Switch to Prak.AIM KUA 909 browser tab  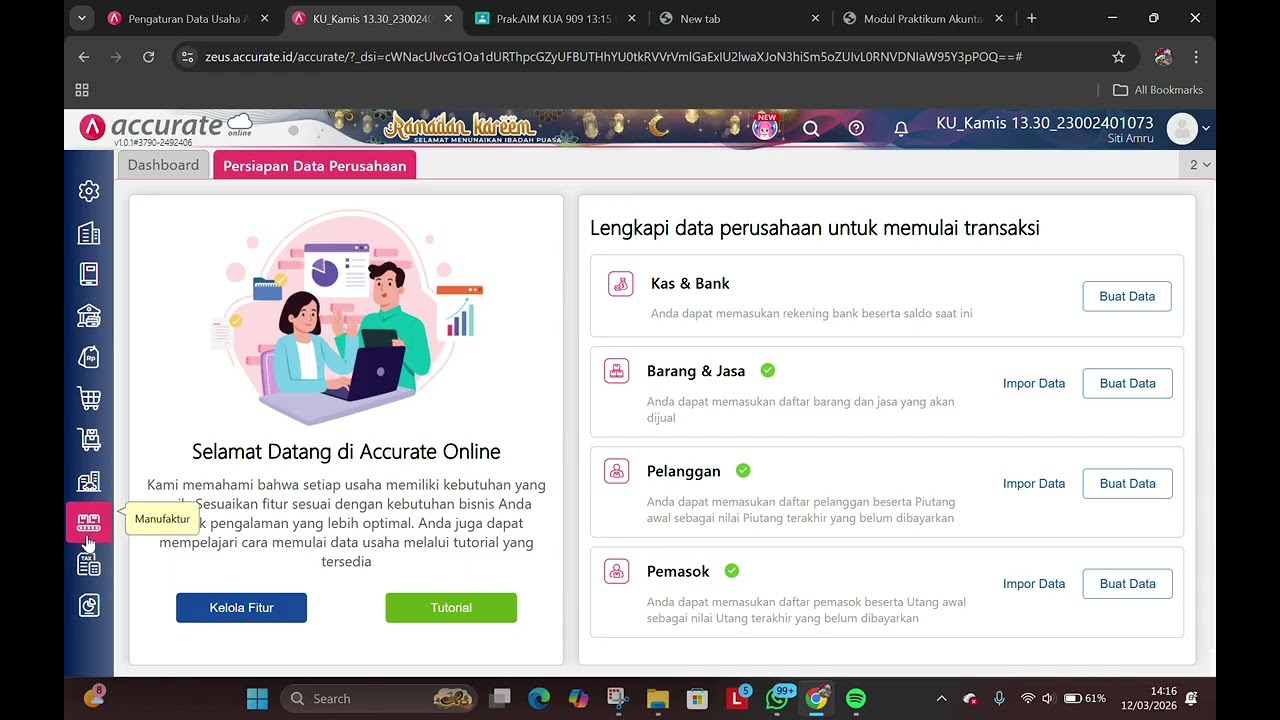(x=553, y=18)
